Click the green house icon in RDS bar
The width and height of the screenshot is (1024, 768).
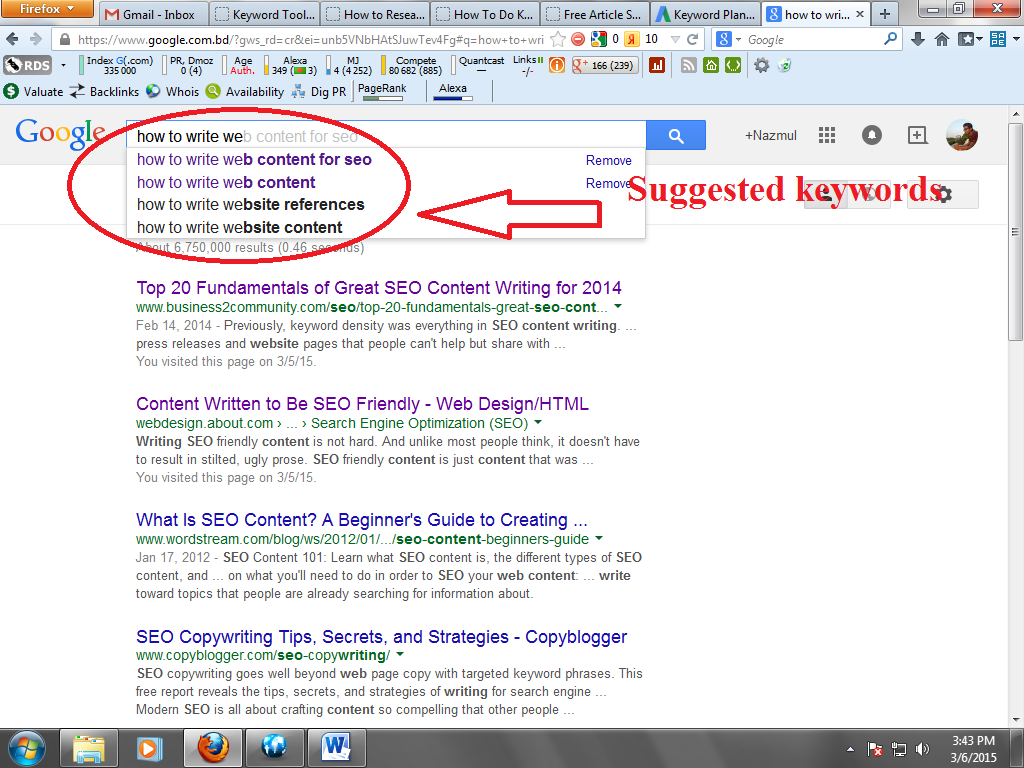(711, 65)
